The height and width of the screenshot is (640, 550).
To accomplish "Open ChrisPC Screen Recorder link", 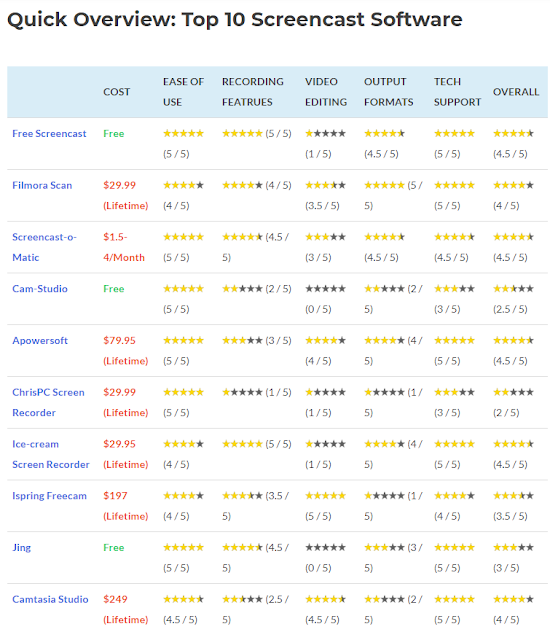I will pyautogui.click(x=48, y=402).
